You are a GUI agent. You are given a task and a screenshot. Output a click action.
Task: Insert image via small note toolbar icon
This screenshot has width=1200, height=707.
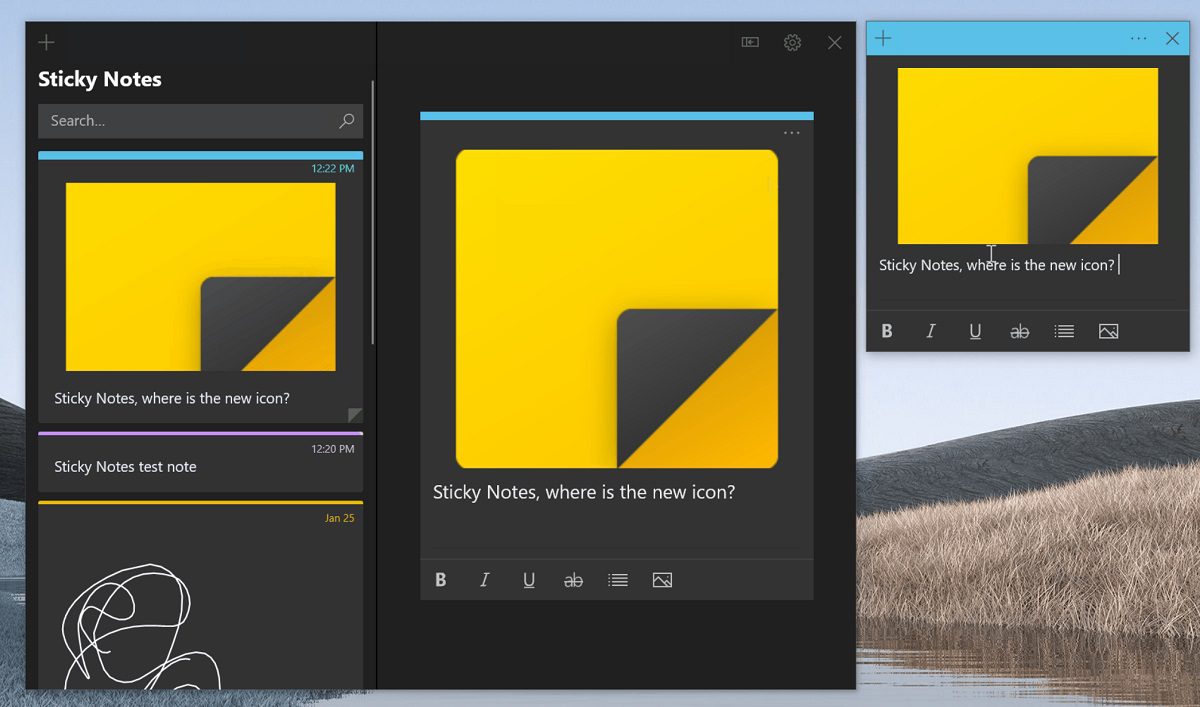1108,331
